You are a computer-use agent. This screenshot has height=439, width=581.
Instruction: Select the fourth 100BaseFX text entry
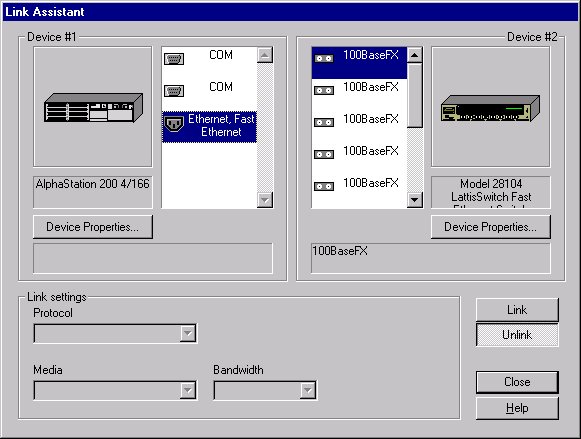(371, 151)
